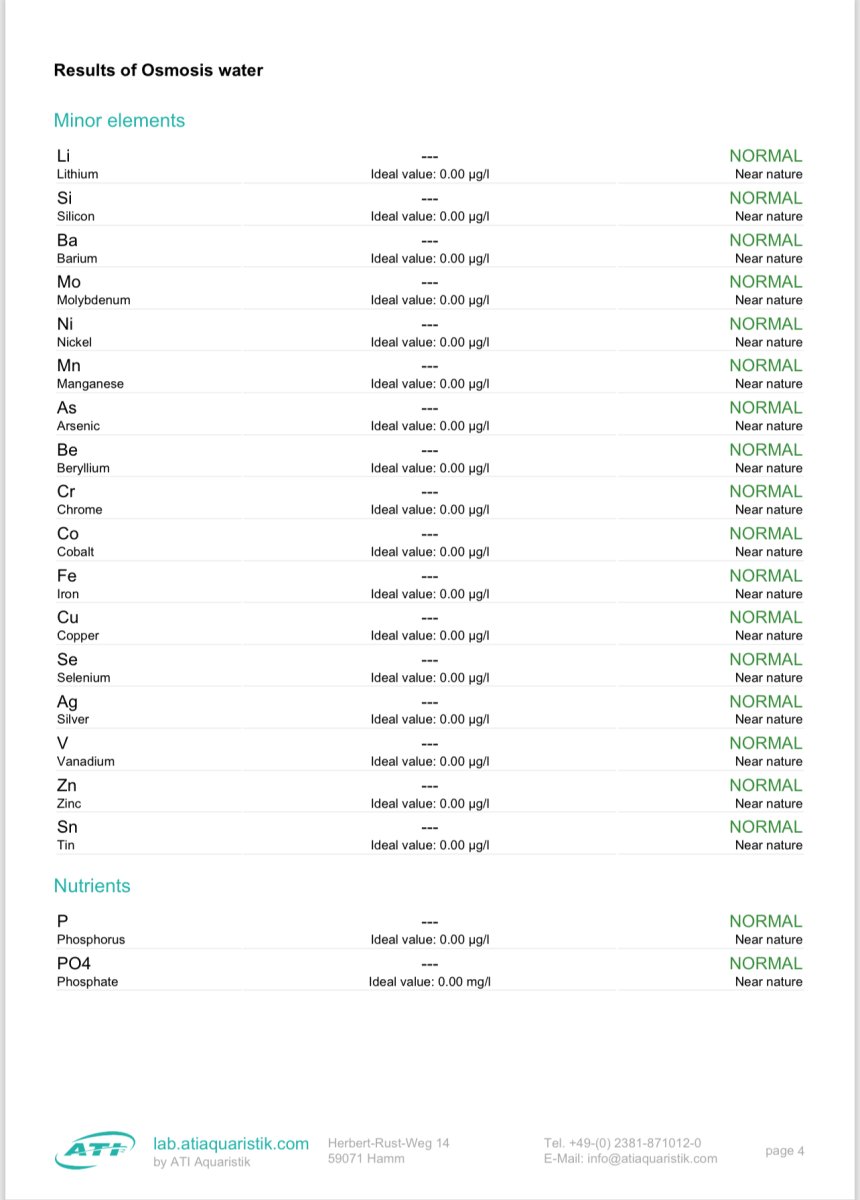Click the page 4 indicator in the footer
The height and width of the screenshot is (1200, 860).
coord(784,1151)
